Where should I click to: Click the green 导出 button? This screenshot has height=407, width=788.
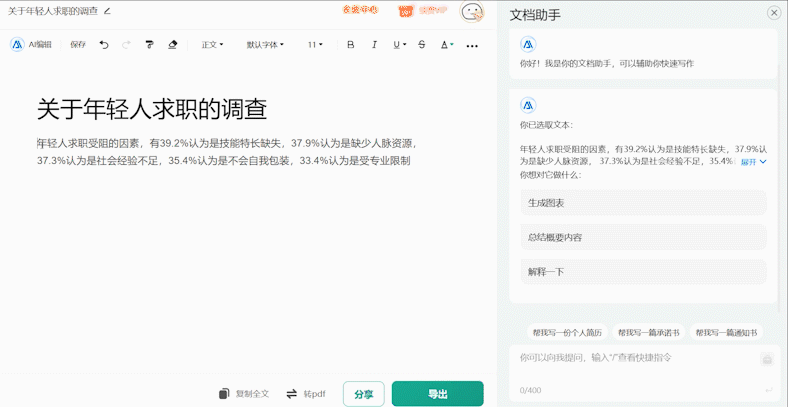tap(437, 394)
